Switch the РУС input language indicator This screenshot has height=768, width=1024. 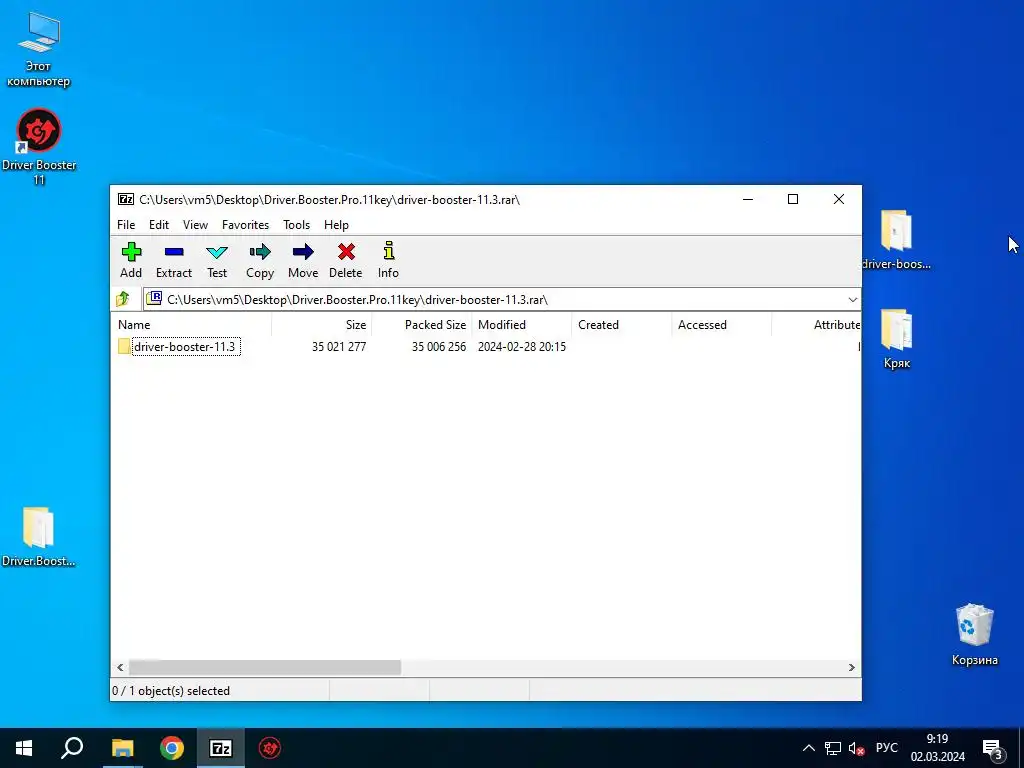click(x=886, y=748)
